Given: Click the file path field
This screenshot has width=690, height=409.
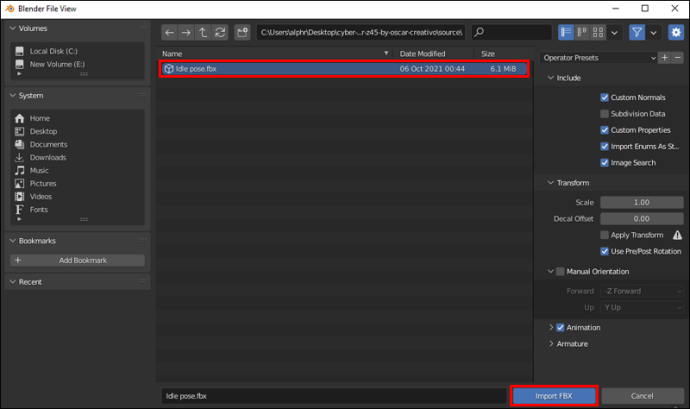Looking at the screenshot, I should [x=361, y=32].
